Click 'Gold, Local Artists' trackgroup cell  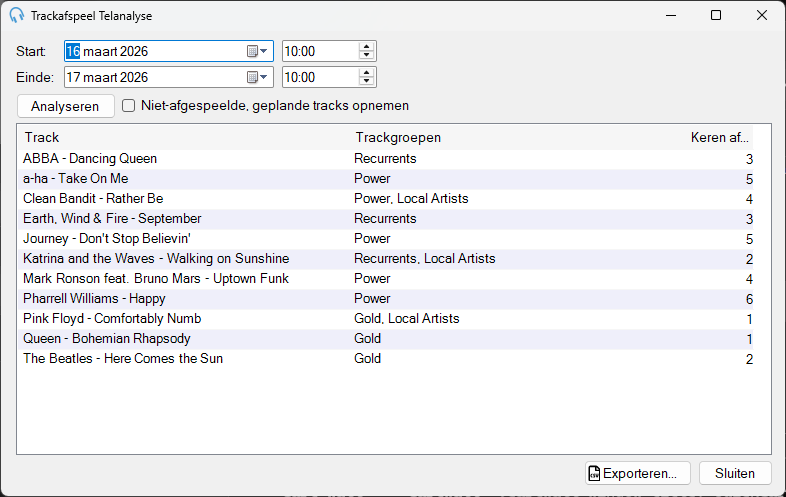(407, 319)
